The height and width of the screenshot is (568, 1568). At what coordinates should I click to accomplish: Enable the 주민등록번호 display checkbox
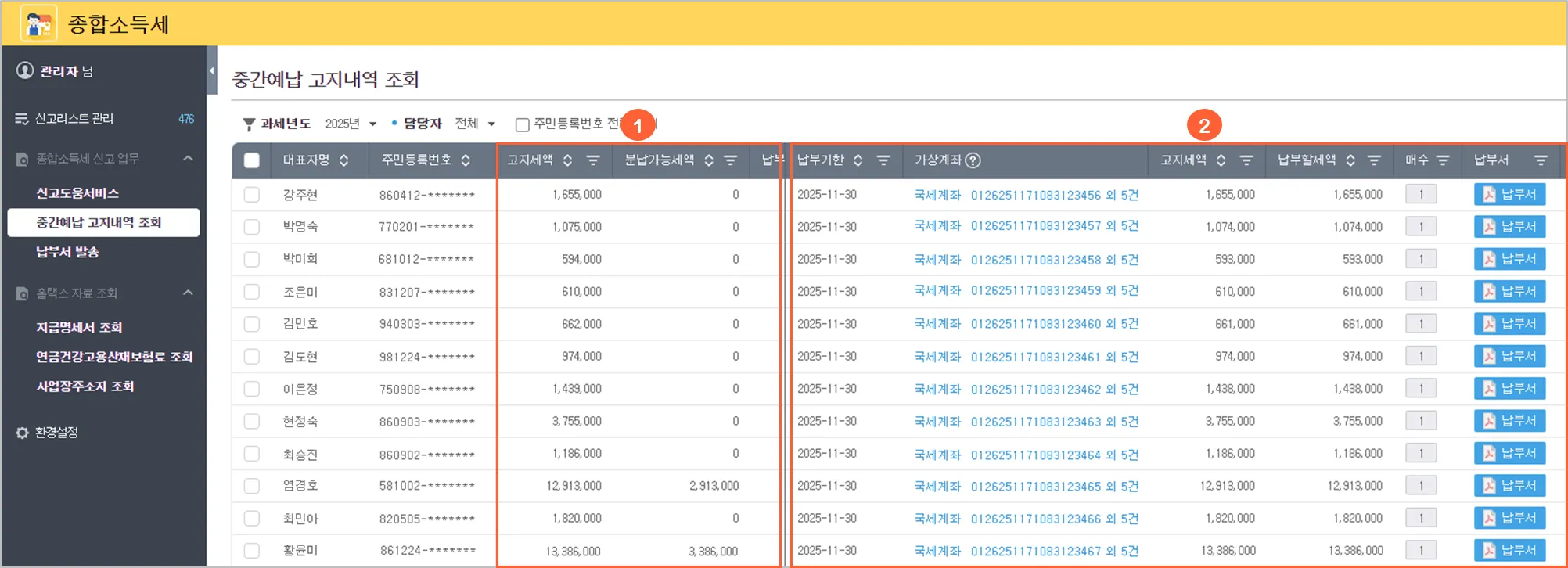click(x=523, y=124)
